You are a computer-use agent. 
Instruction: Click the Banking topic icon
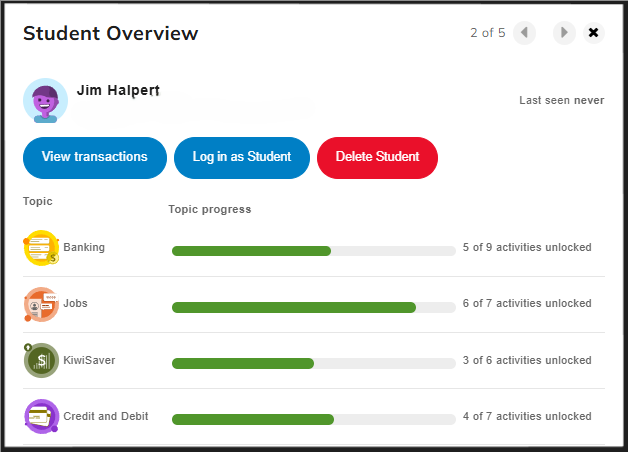(x=41, y=247)
